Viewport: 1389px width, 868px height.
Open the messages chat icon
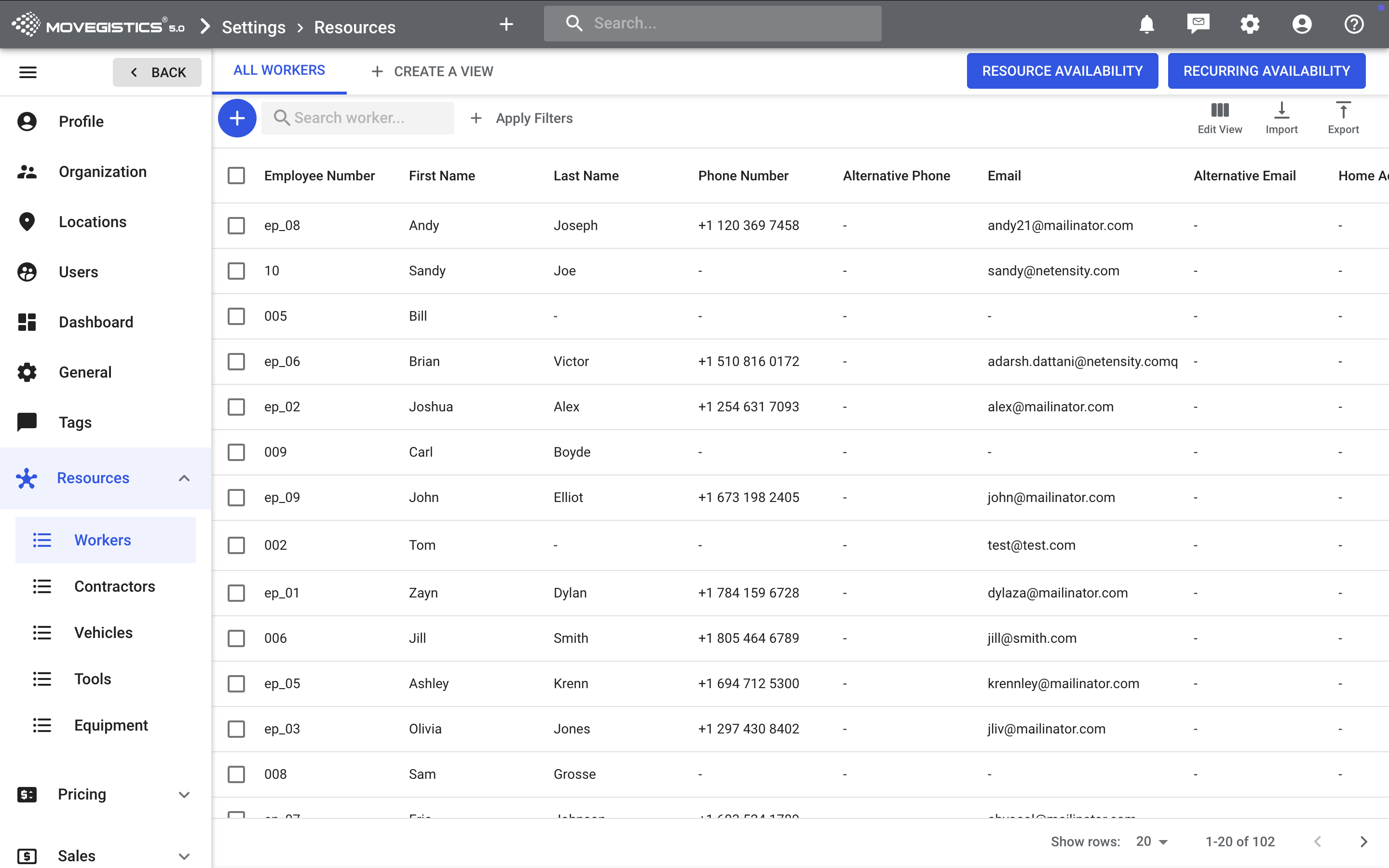tap(1198, 24)
